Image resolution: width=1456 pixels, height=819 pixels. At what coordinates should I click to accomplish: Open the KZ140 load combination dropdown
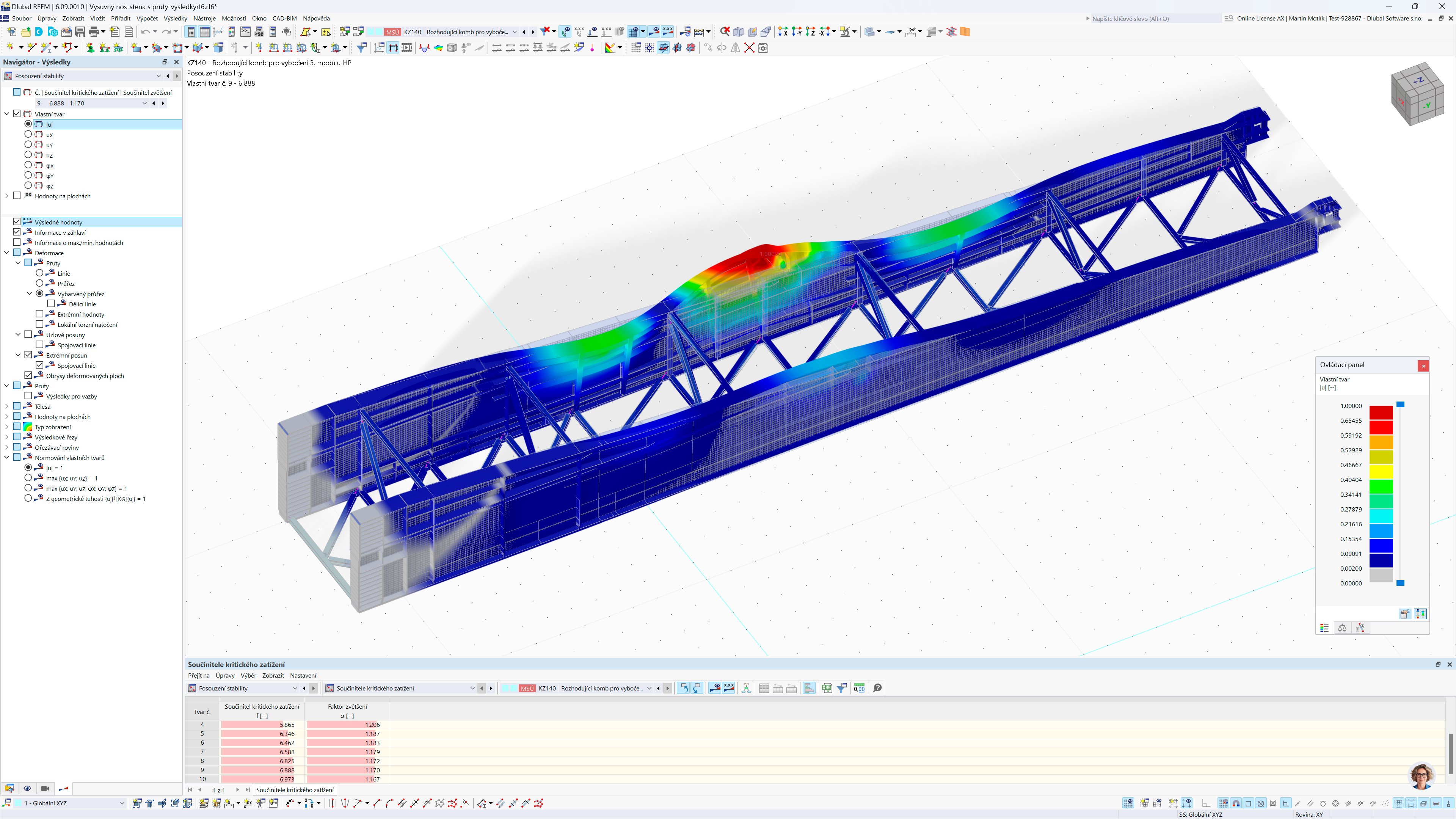[514, 31]
